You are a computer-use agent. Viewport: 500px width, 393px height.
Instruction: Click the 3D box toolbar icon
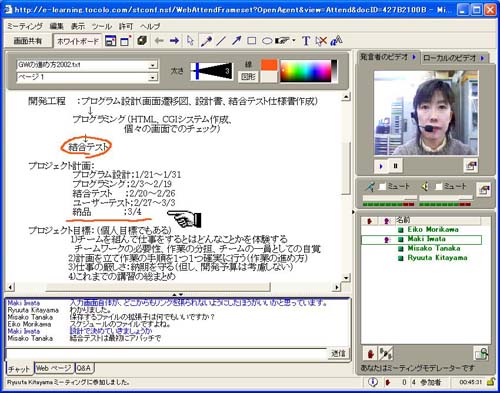click(x=142, y=41)
